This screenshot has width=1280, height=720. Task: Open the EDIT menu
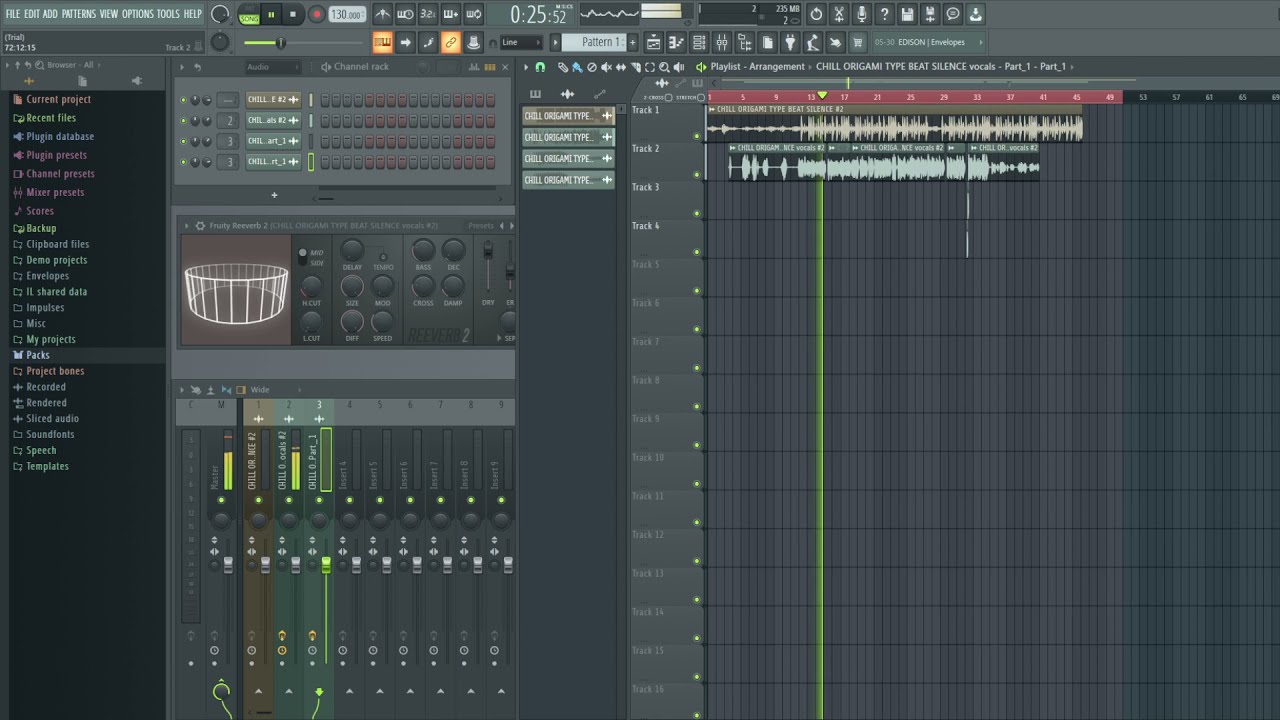[x=32, y=14]
